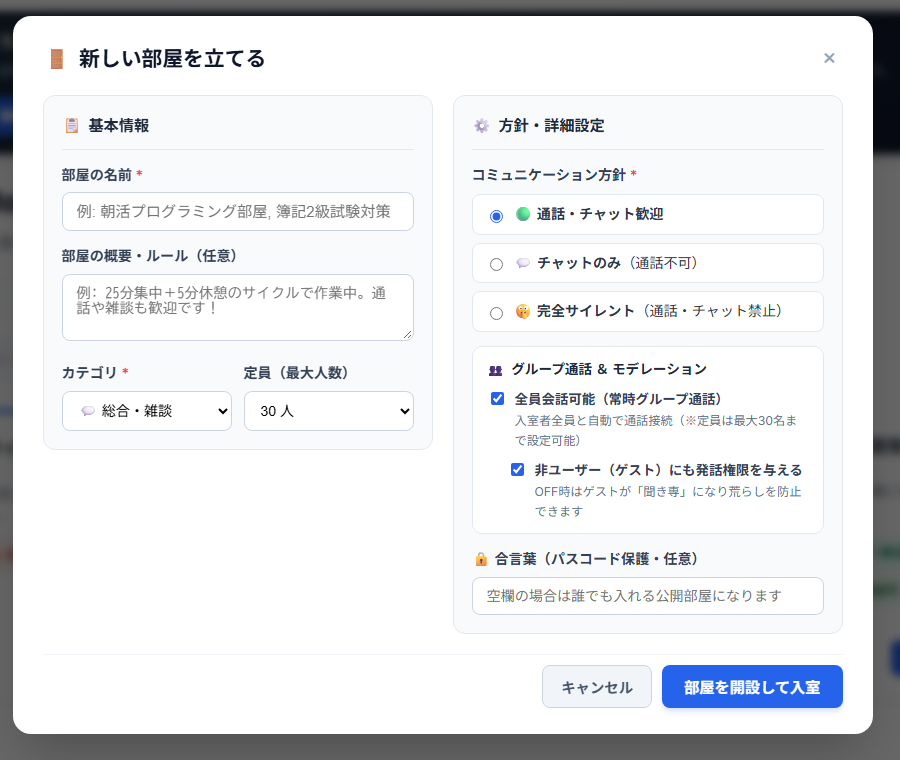Click the 部屋の名前 field label
This screenshot has height=760, width=900.
(x=97, y=175)
